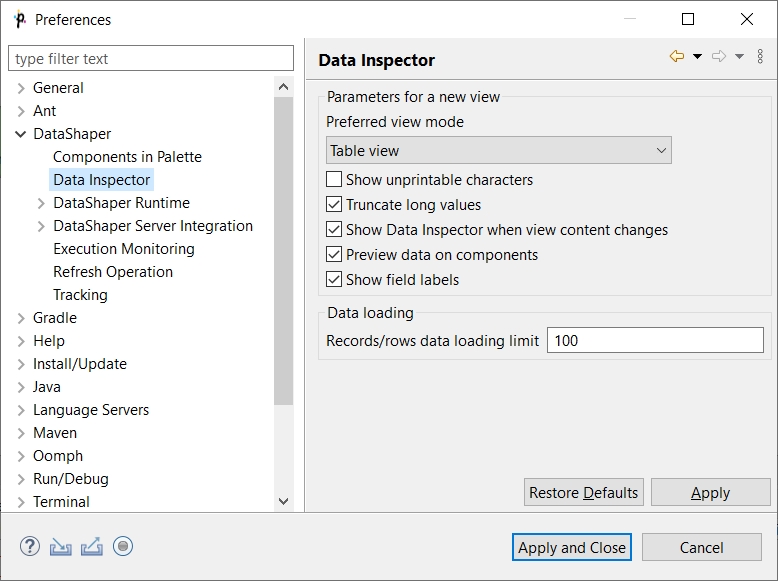Click the Import preferences icon
778x581 pixels.
click(x=61, y=547)
